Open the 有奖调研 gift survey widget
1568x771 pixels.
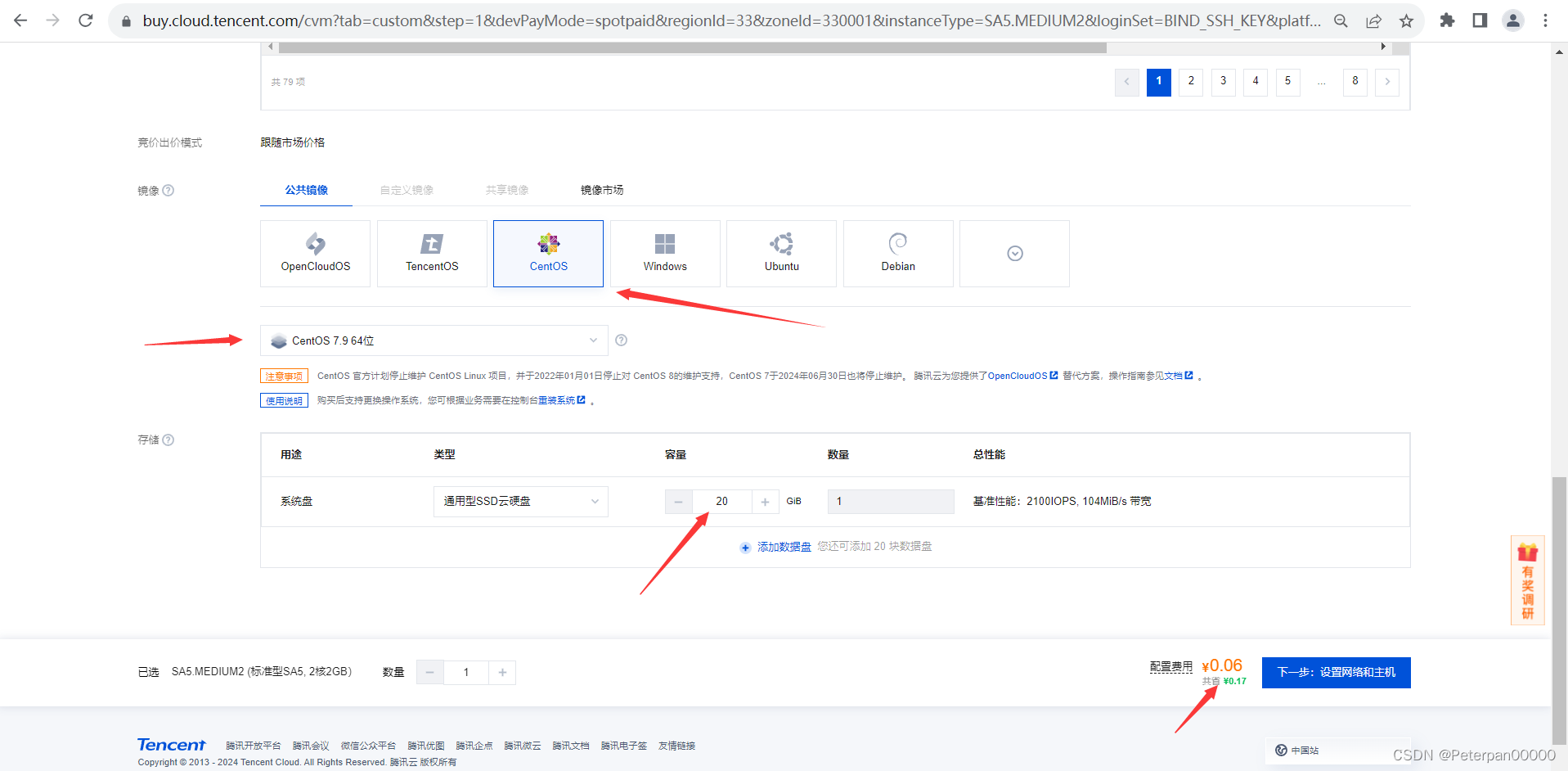(x=1527, y=580)
